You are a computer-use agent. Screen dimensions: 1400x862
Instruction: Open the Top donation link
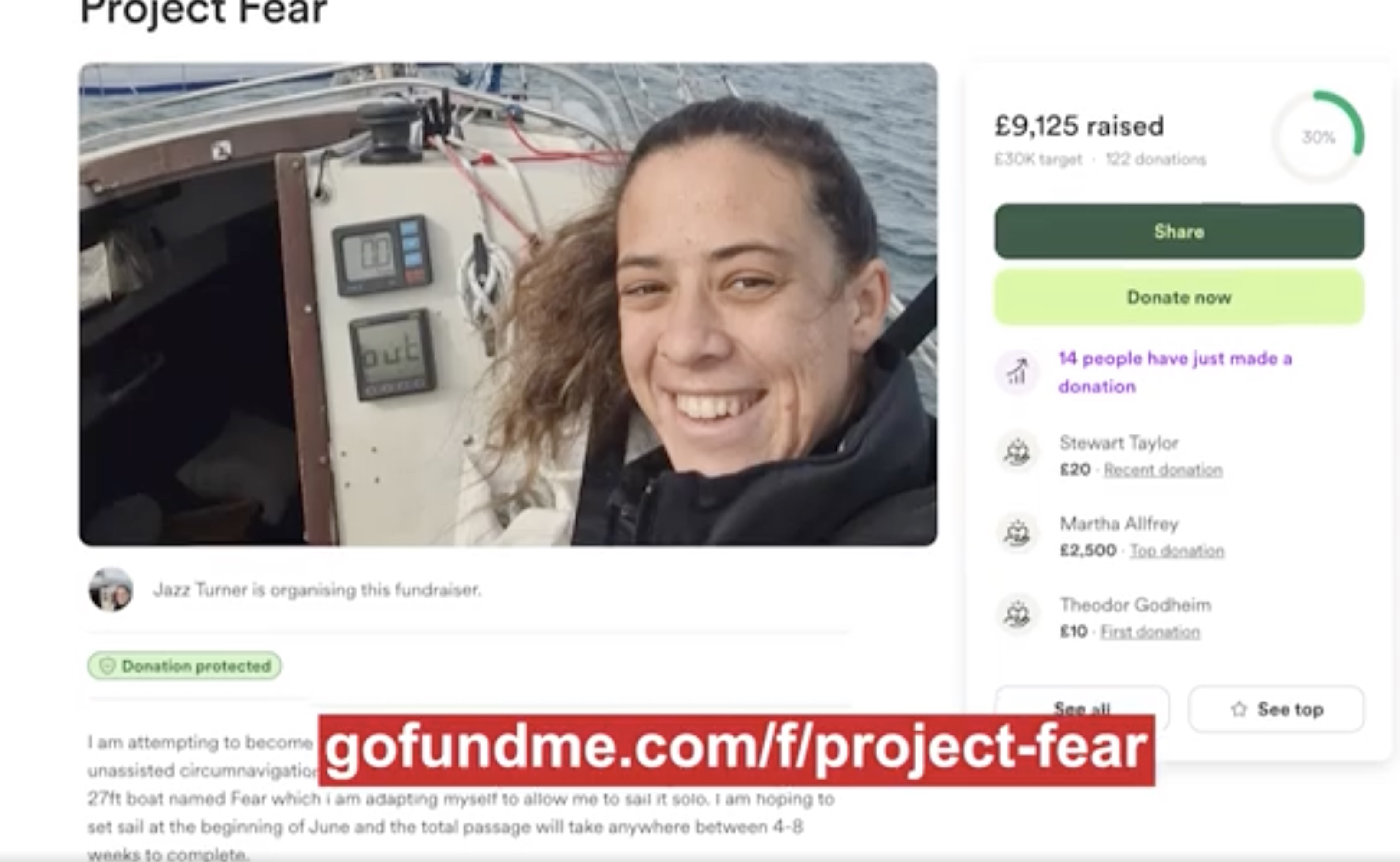1177,551
